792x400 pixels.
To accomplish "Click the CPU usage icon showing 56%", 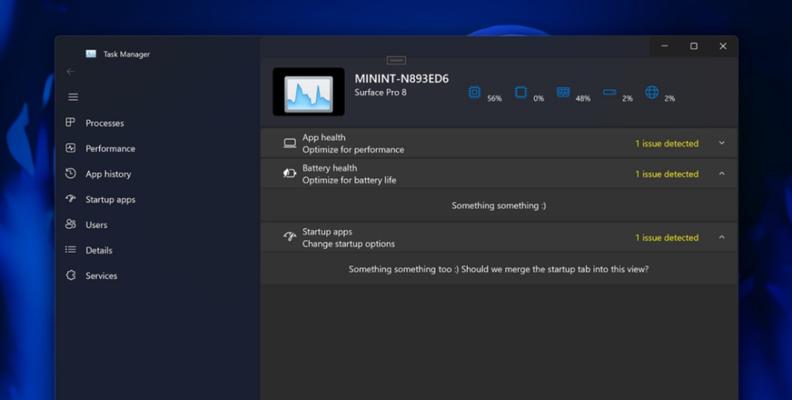I will coord(474,92).
